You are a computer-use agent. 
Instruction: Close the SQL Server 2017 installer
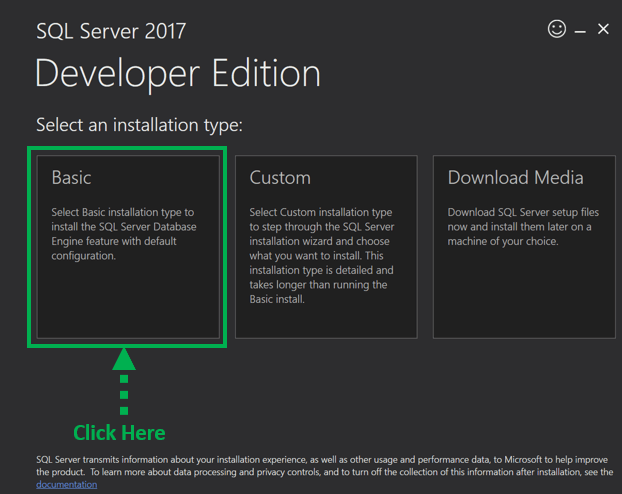(x=603, y=29)
